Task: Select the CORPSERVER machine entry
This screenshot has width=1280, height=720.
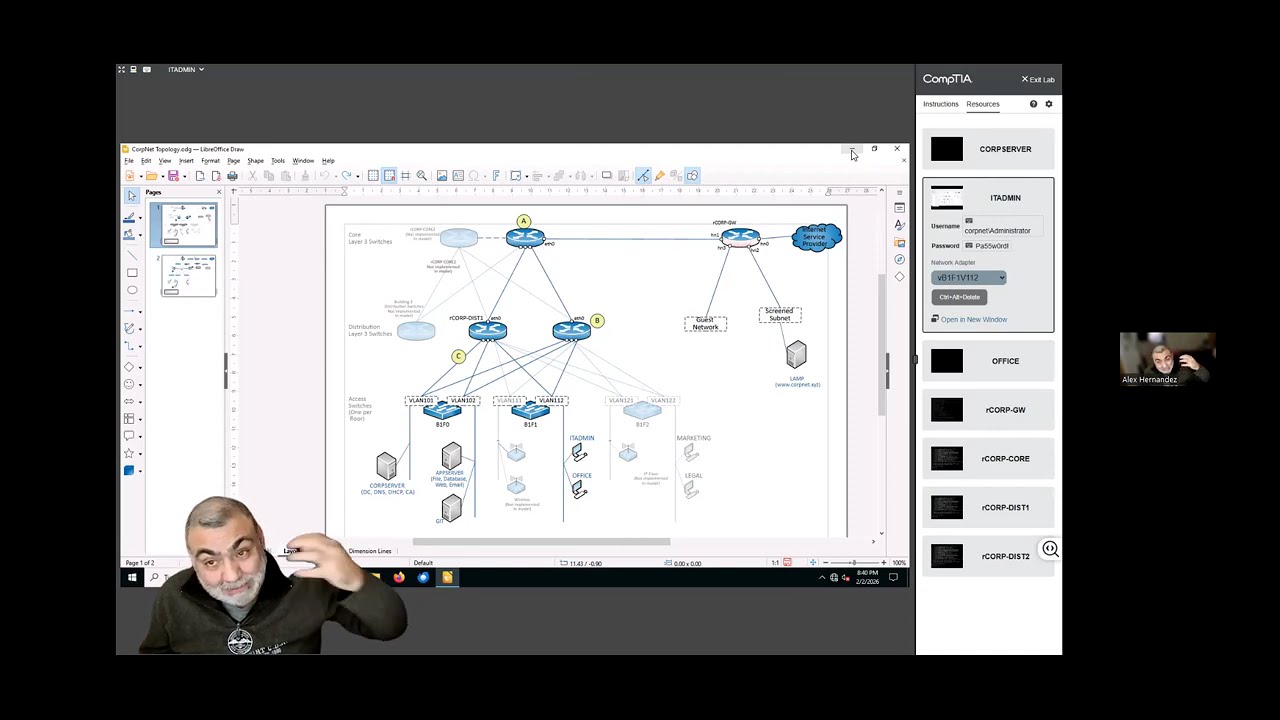Action: pos(988,149)
